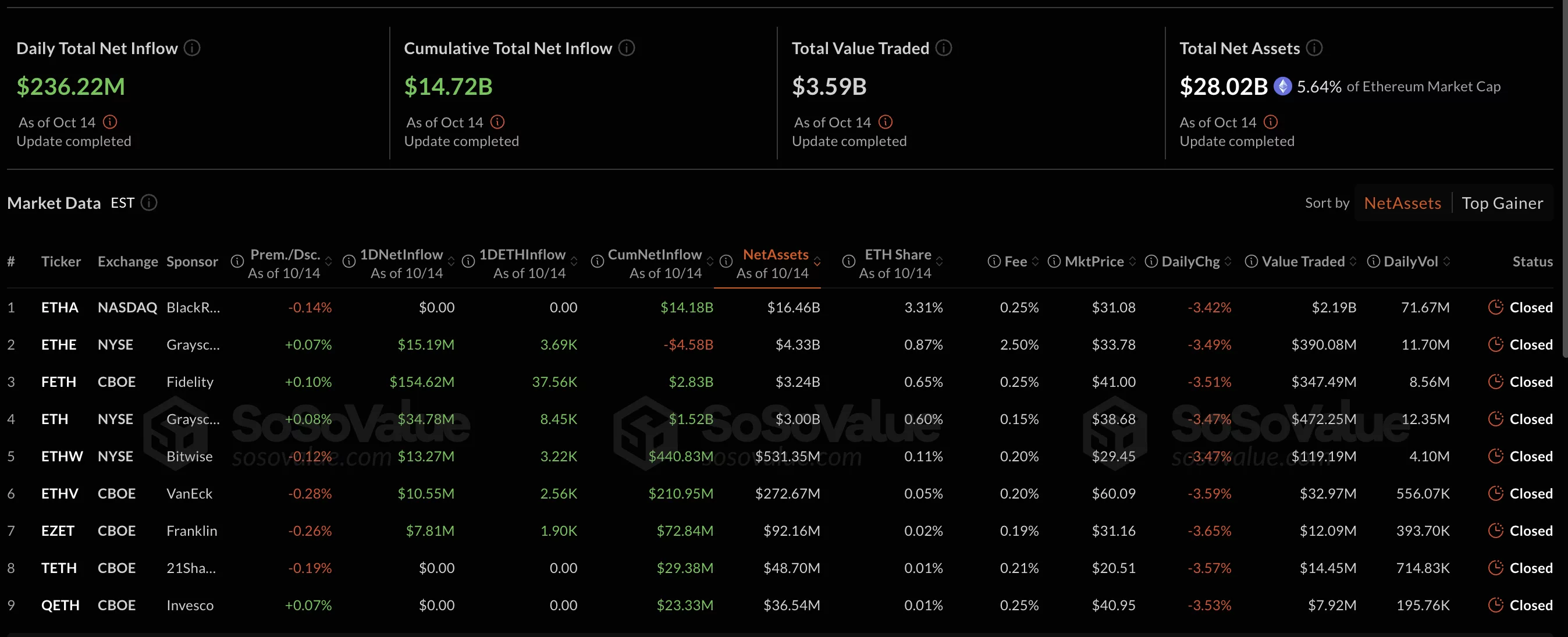Image resolution: width=1568 pixels, height=637 pixels.
Task: Click info icon next to Total Net Assets
Action: point(1314,48)
